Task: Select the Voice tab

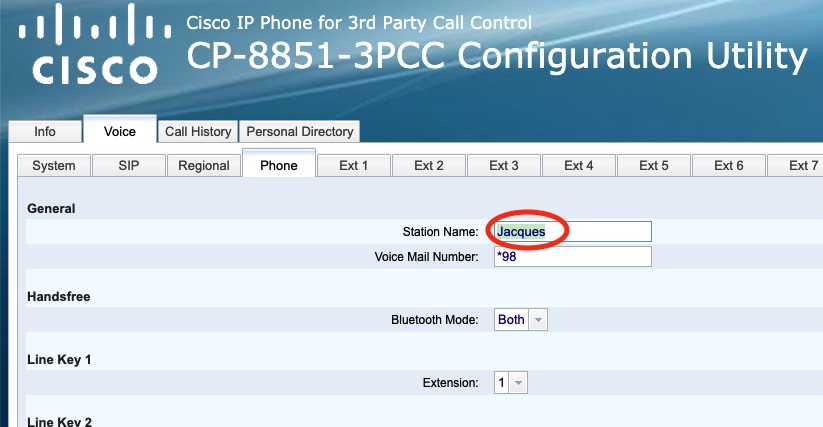Action: (120, 131)
